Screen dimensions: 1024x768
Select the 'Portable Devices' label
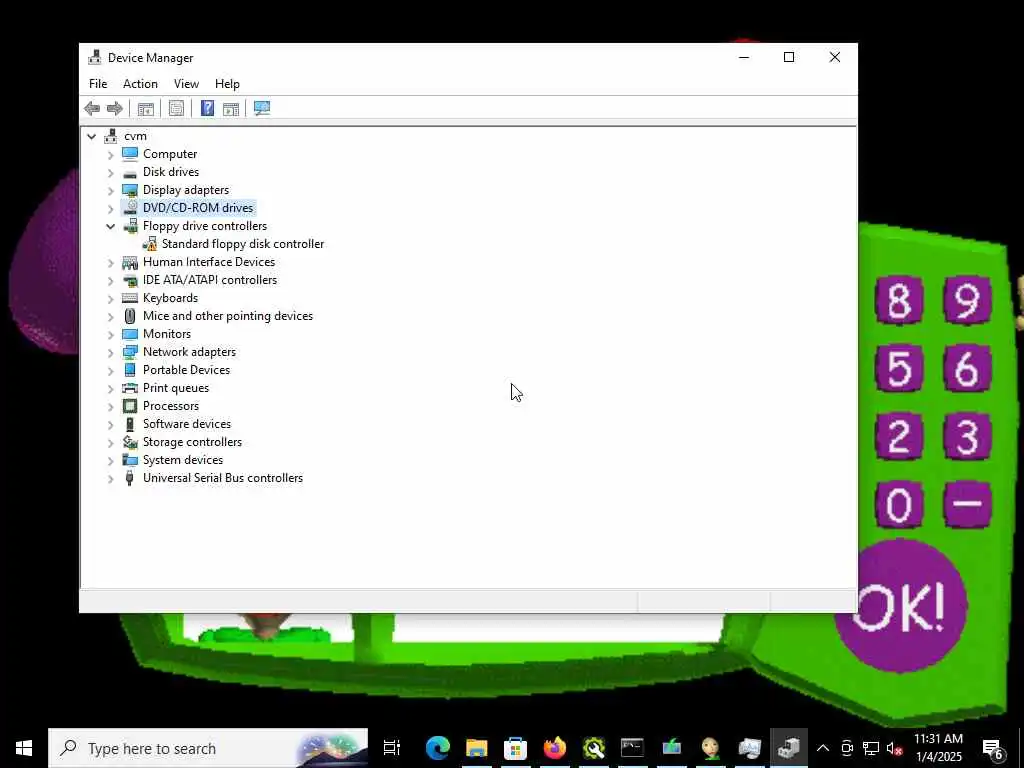186,370
